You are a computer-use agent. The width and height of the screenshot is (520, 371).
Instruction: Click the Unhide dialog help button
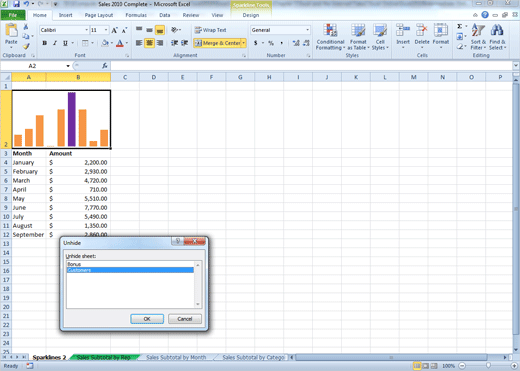(x=178, y=241)
